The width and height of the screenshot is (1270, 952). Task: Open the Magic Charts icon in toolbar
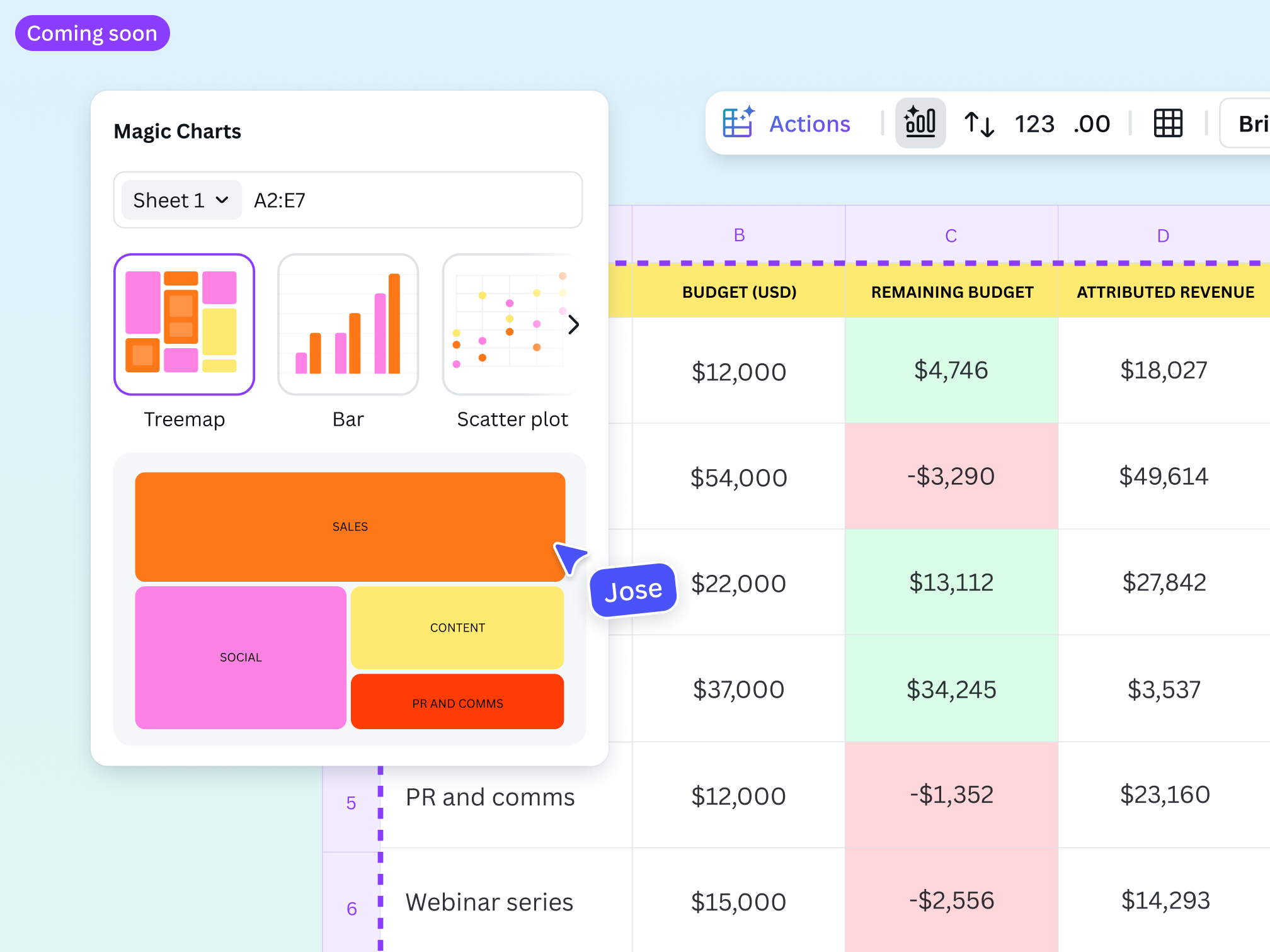[x=920, y=123]
